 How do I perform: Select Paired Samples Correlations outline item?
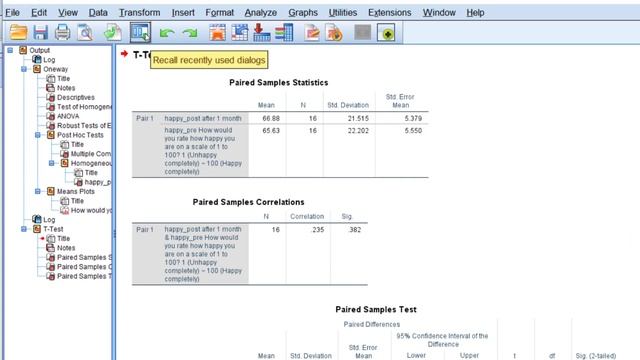pyautogui.click(x=84, y=267)
